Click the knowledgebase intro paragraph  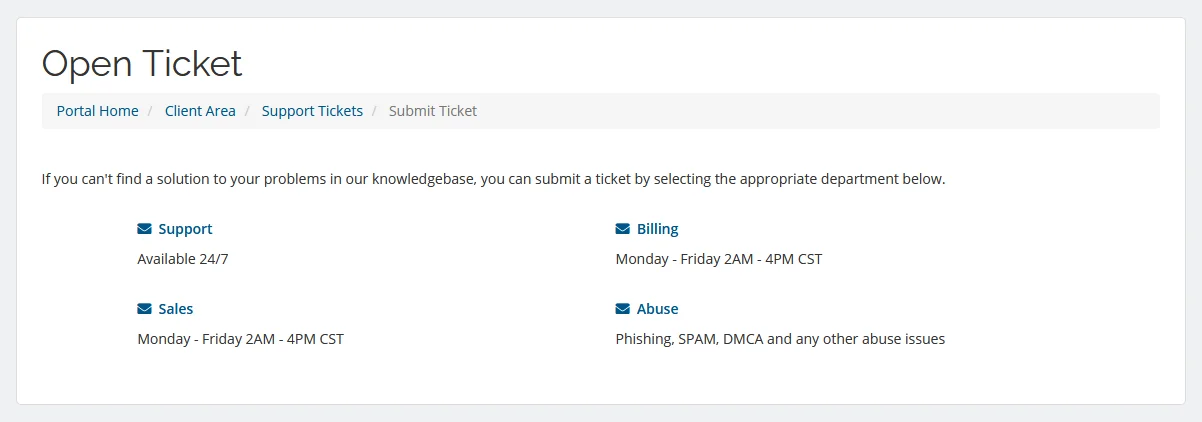pos(493,180)
